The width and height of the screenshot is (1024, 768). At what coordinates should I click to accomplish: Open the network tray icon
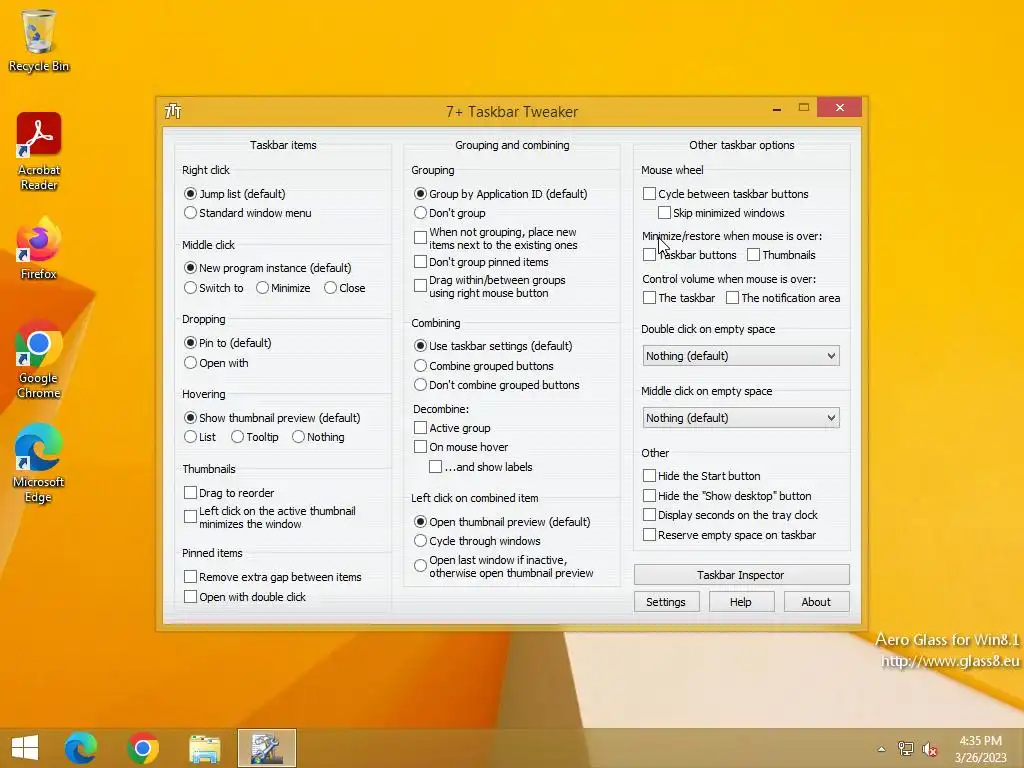tap(905, 749)
